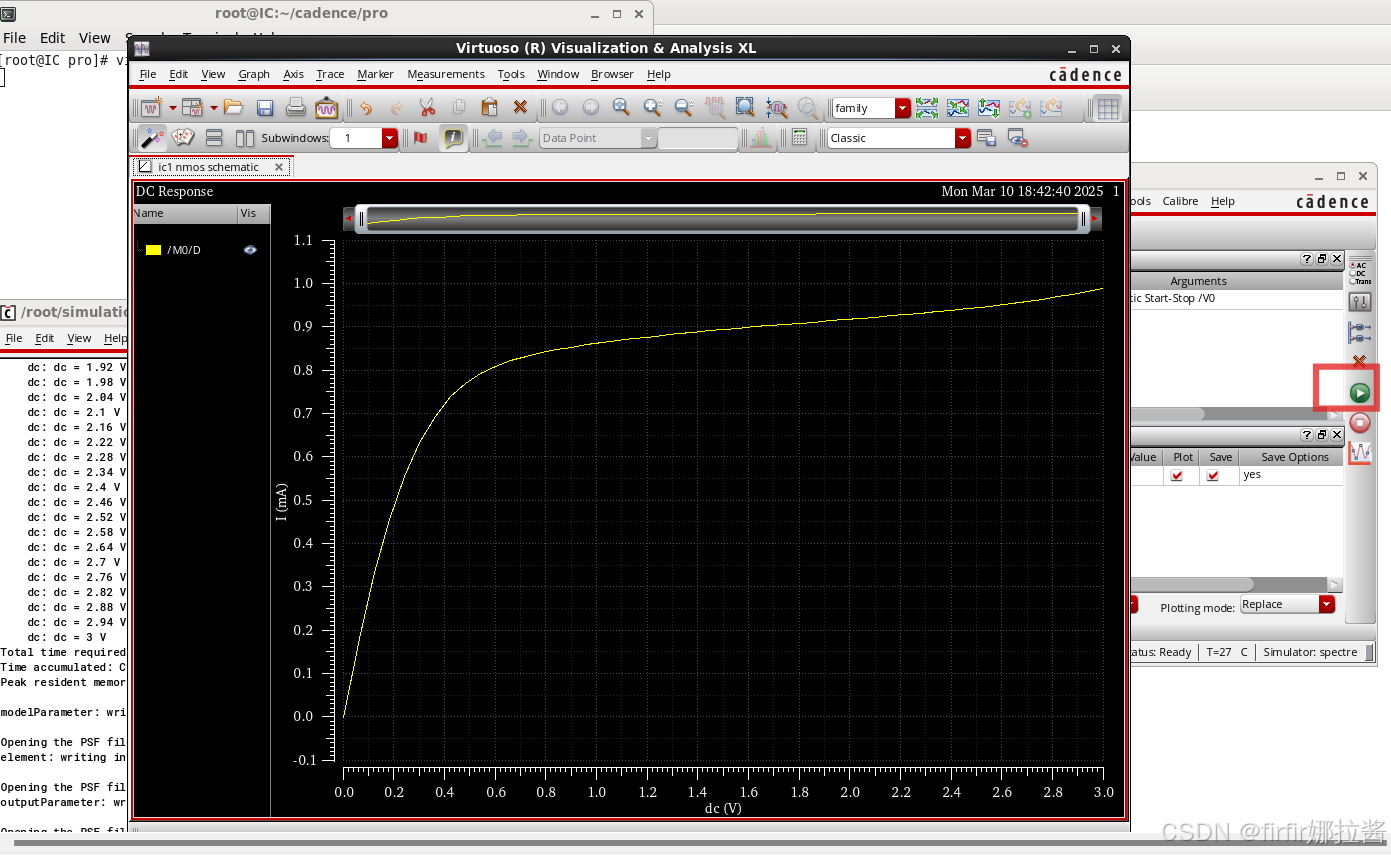The height and width of the screenshot is (855, 1391).
Task: Click the card layout icon
Action: [x=183, y=138]
